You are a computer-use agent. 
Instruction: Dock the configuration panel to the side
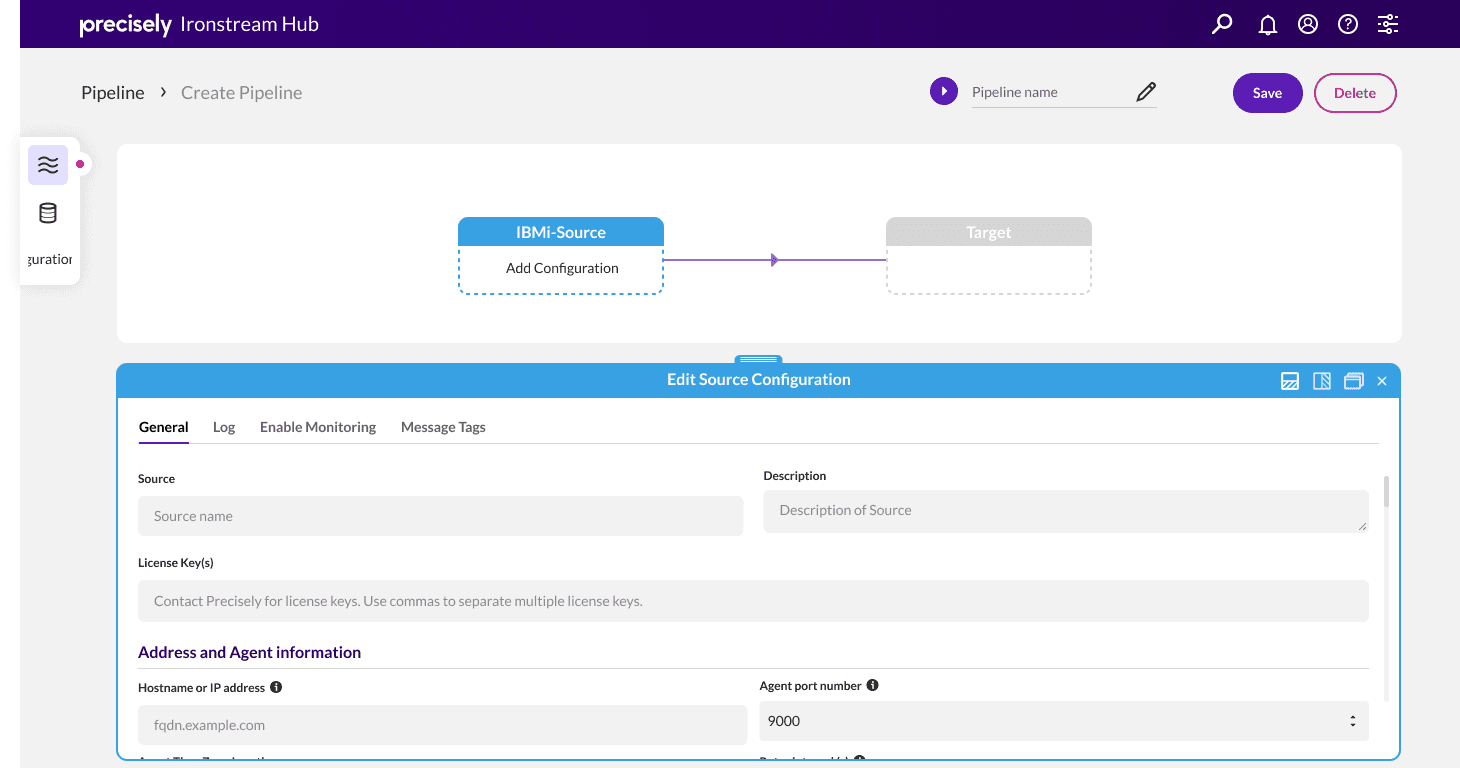point(1322,381)
